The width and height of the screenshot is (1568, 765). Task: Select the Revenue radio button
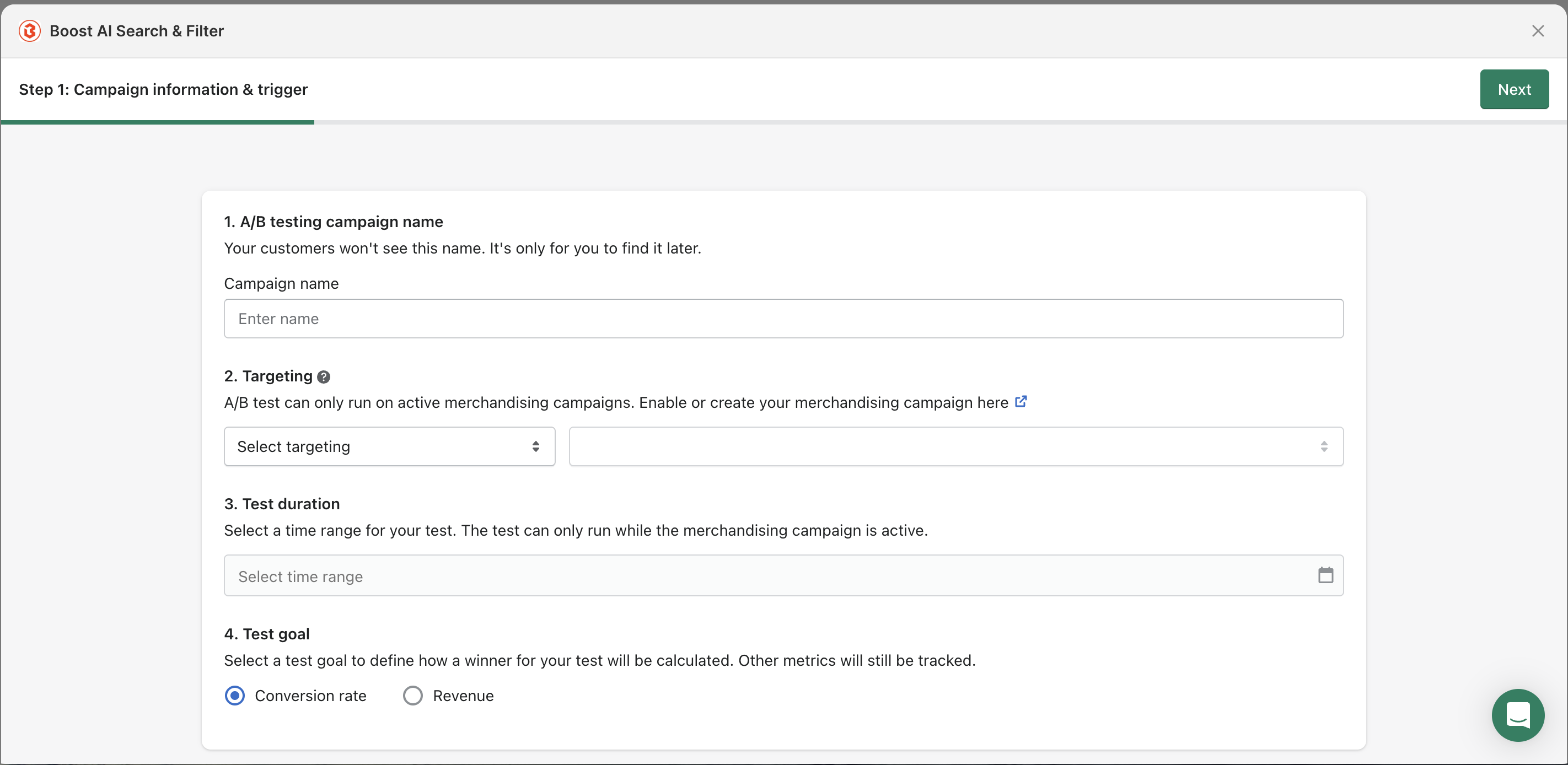[x=413, y=695]
